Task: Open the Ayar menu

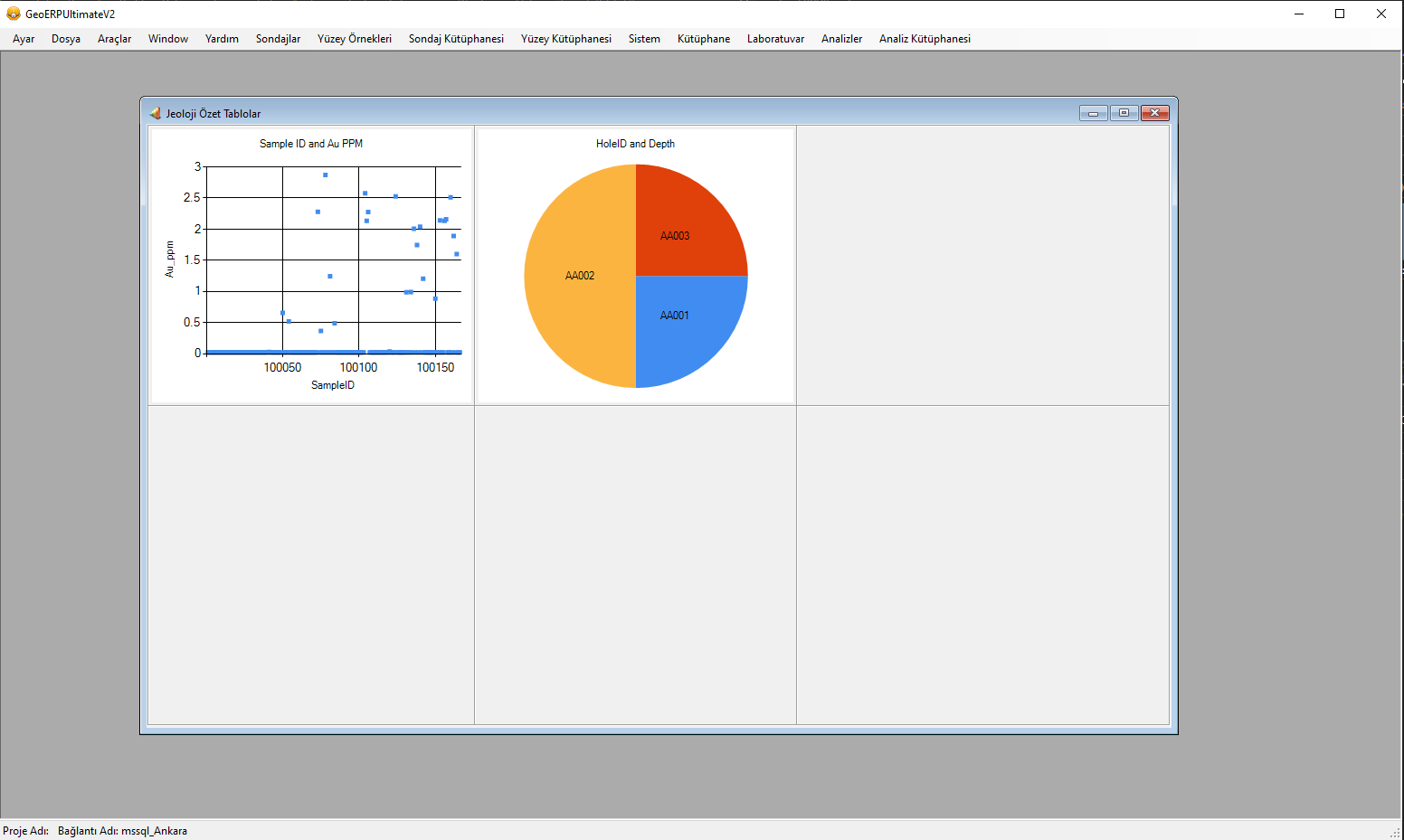Action: [x=24, y=39]
